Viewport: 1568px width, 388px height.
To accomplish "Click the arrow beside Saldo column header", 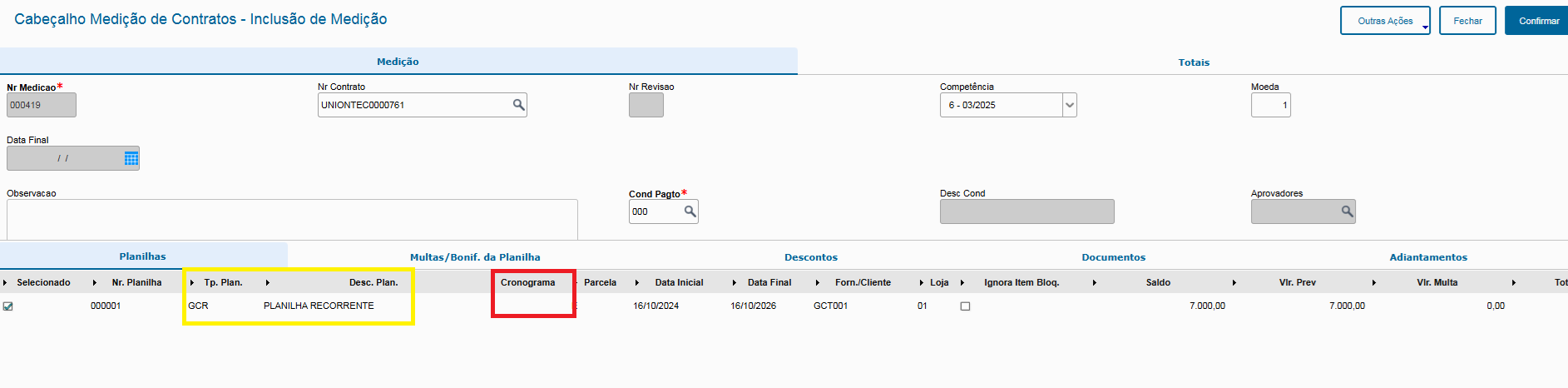I will pyautogui.click(x=1095, y=283).
